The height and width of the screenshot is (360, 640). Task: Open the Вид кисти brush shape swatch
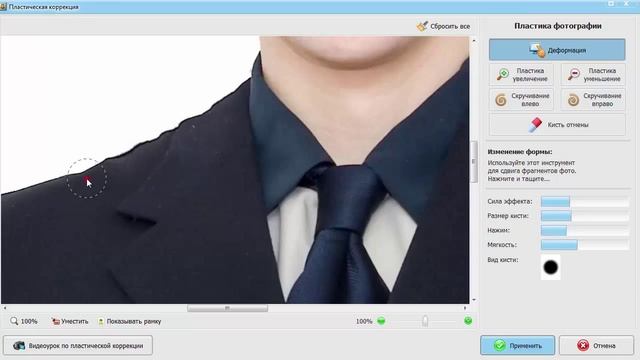click(x=551, y=267)
